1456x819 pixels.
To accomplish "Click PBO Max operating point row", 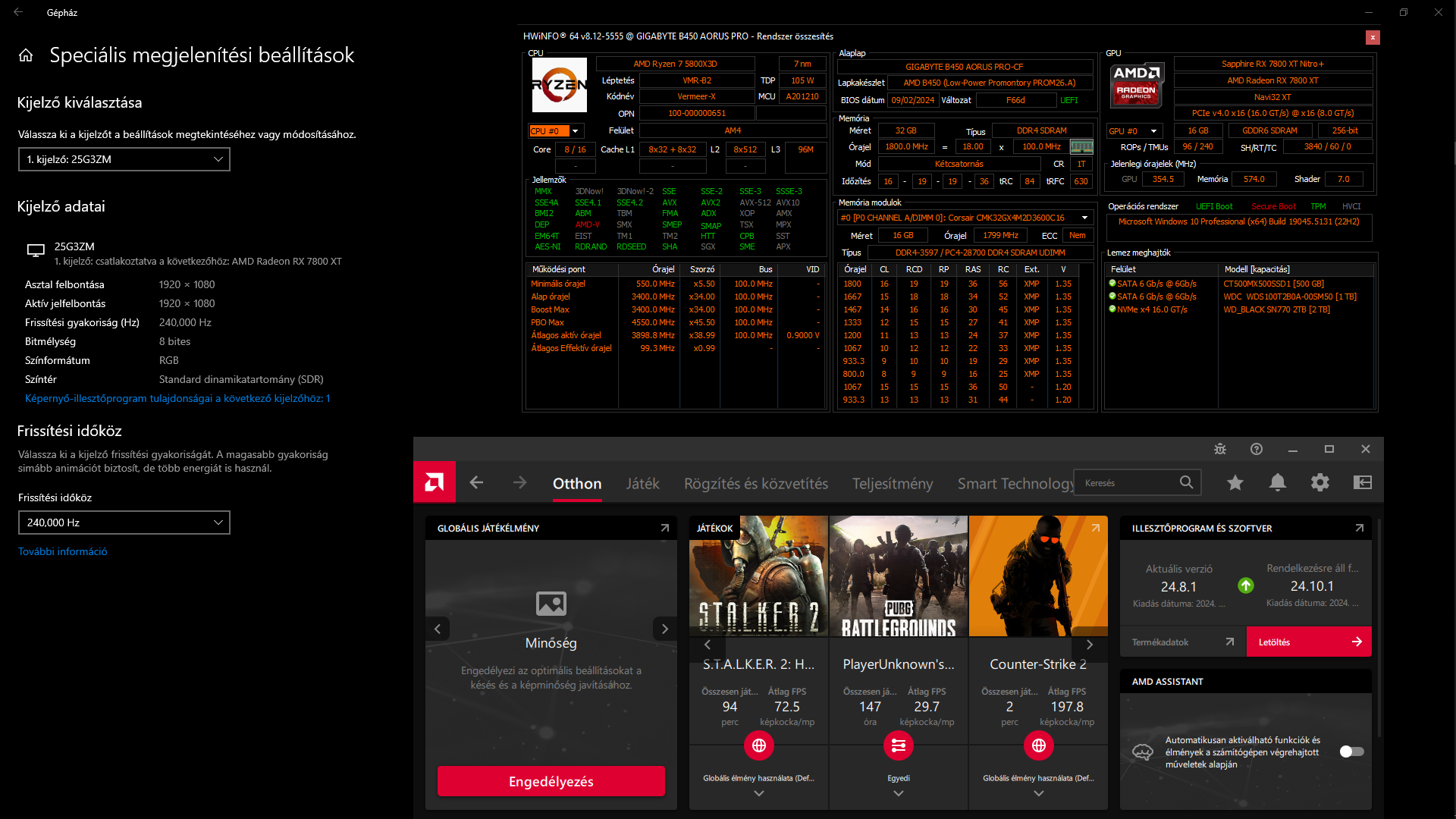I will [x=675, y=322].
